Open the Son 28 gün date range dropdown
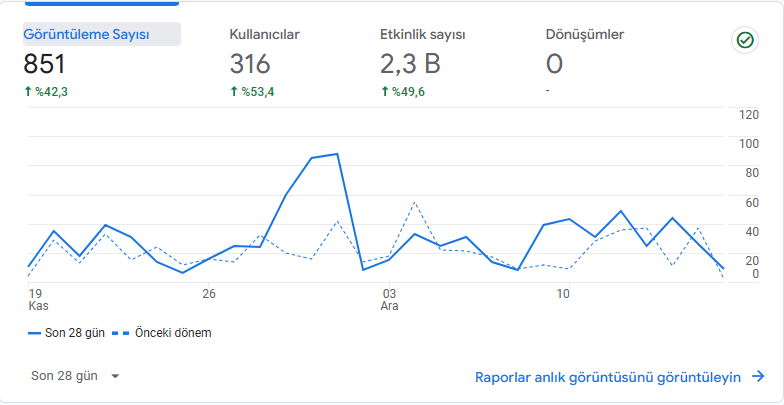Viewport: 784px width, 405px height. click(x=75, y=376)
